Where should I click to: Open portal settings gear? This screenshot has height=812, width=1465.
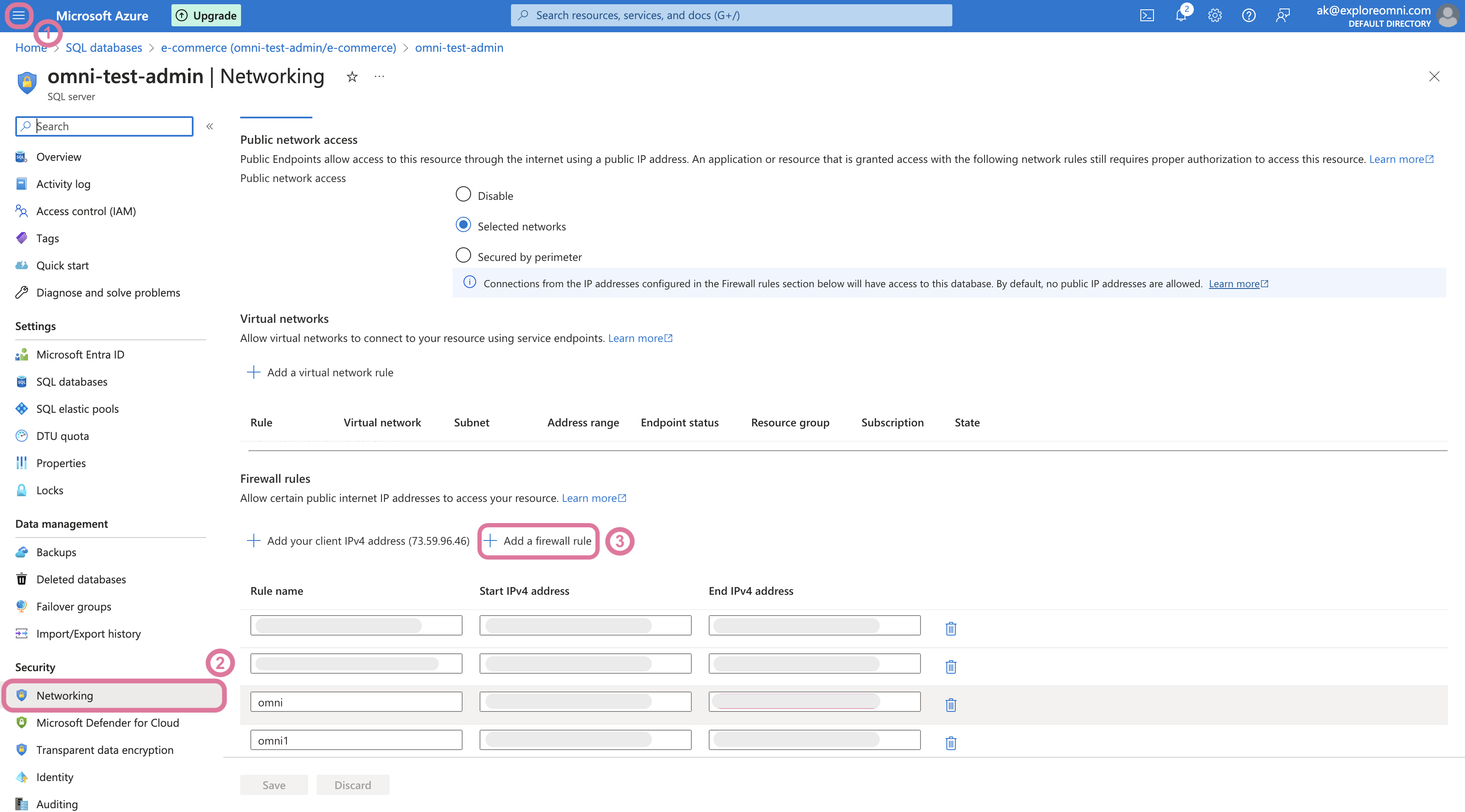point(1215,15)
